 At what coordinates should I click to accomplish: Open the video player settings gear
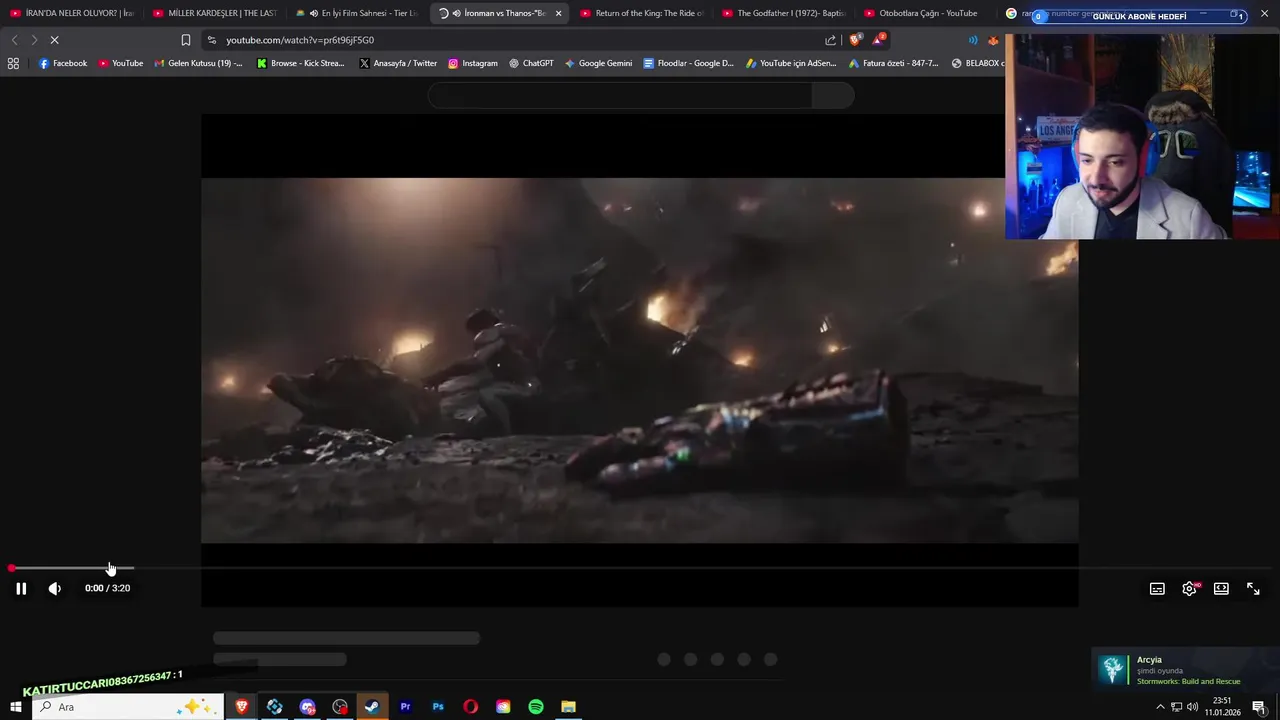pos(1189,589)
